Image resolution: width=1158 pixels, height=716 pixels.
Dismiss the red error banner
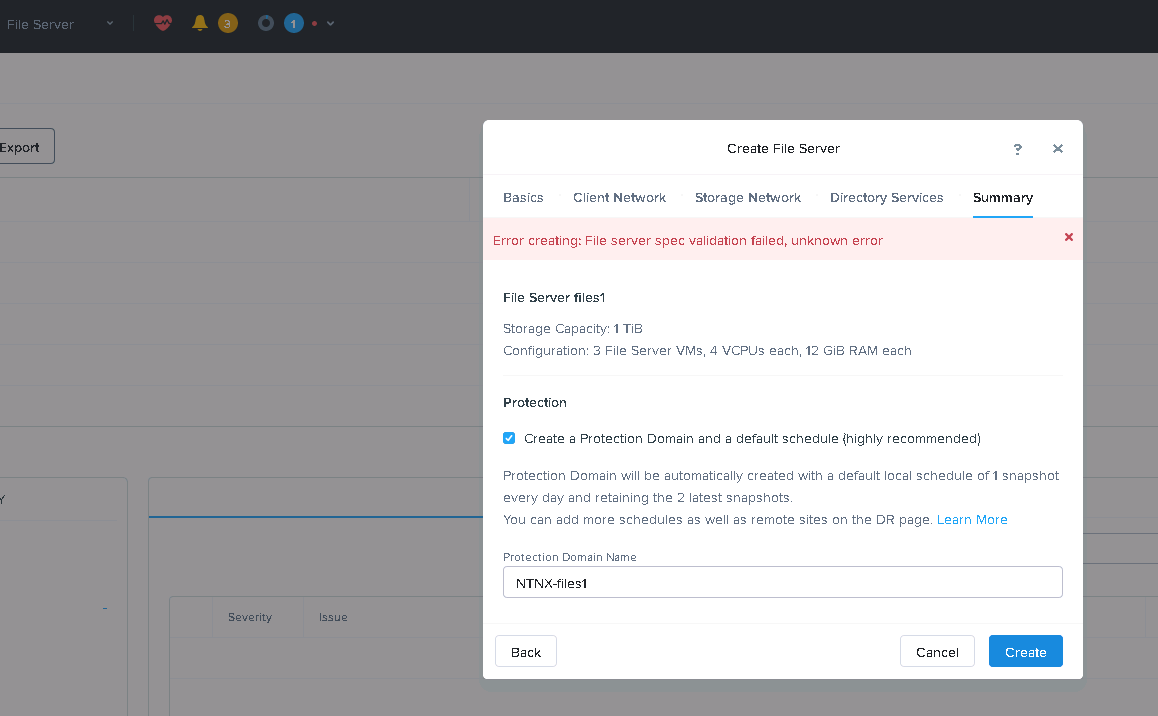[1069, 237]
